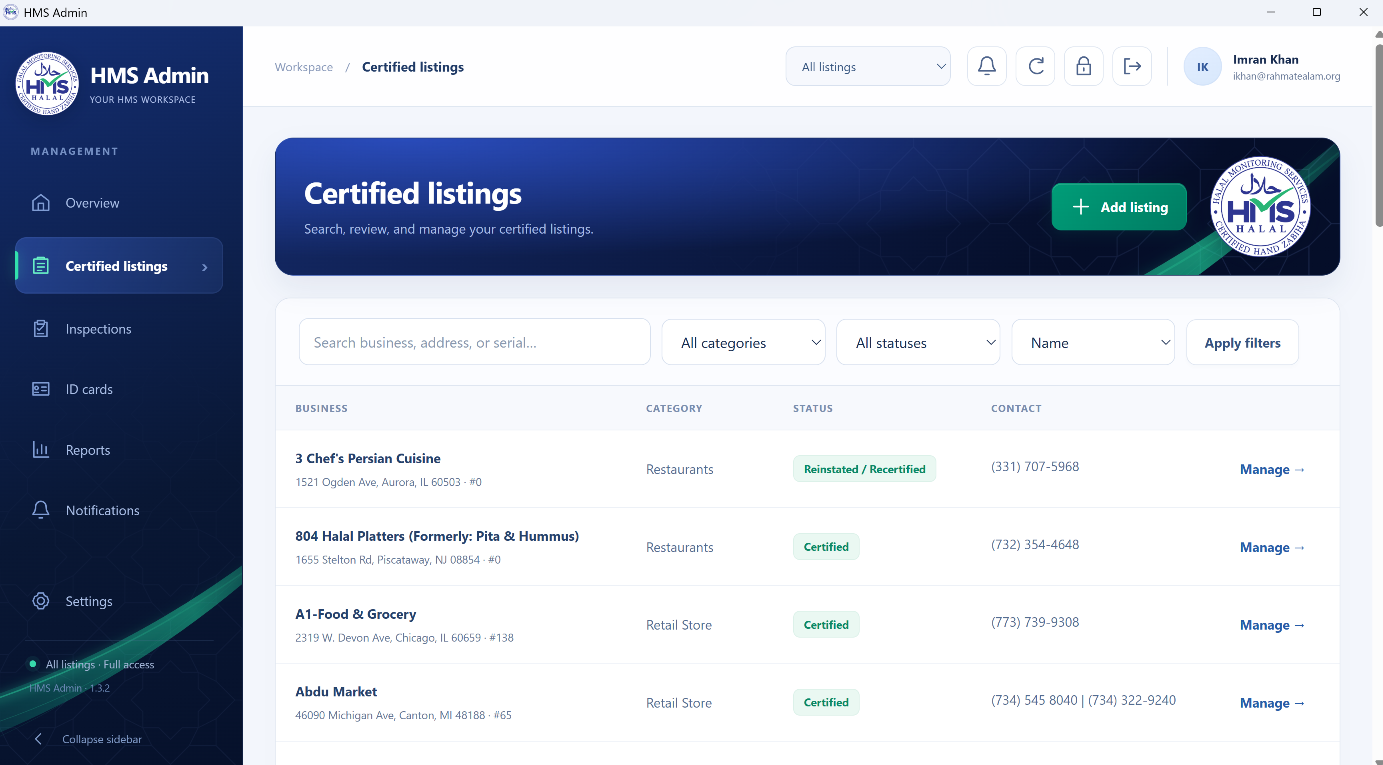Click the collapse sidebar chevron icon
This screenshot has height=765, width=1383.
point(38,739)
